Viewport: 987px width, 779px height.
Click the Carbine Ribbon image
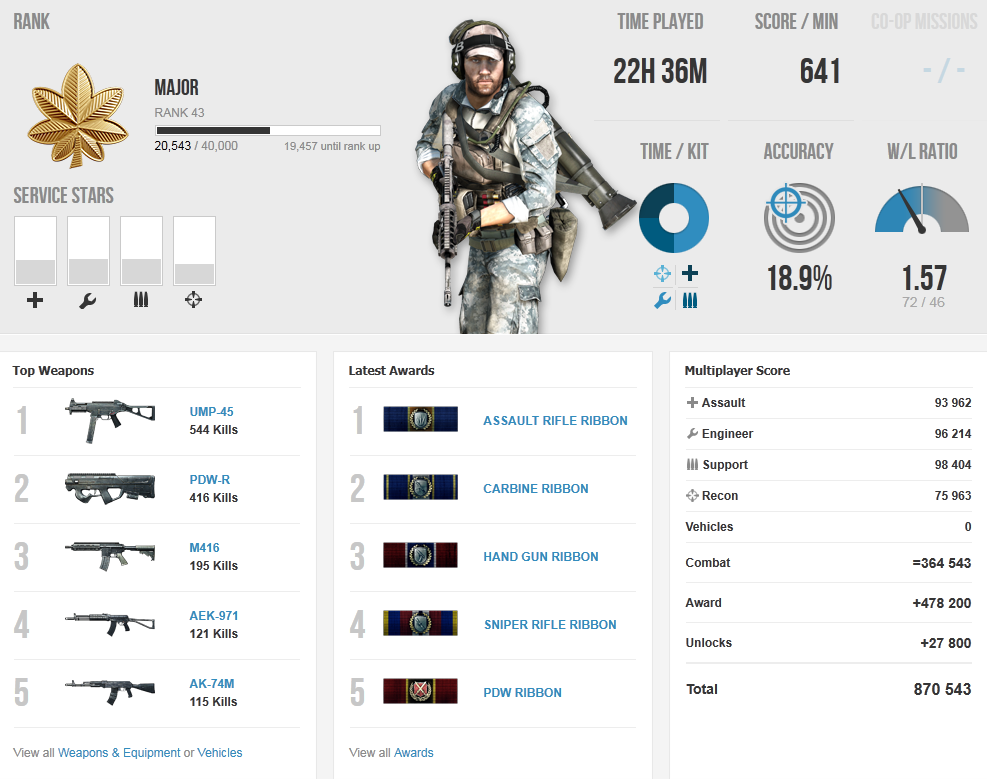(x=420, y=487)
